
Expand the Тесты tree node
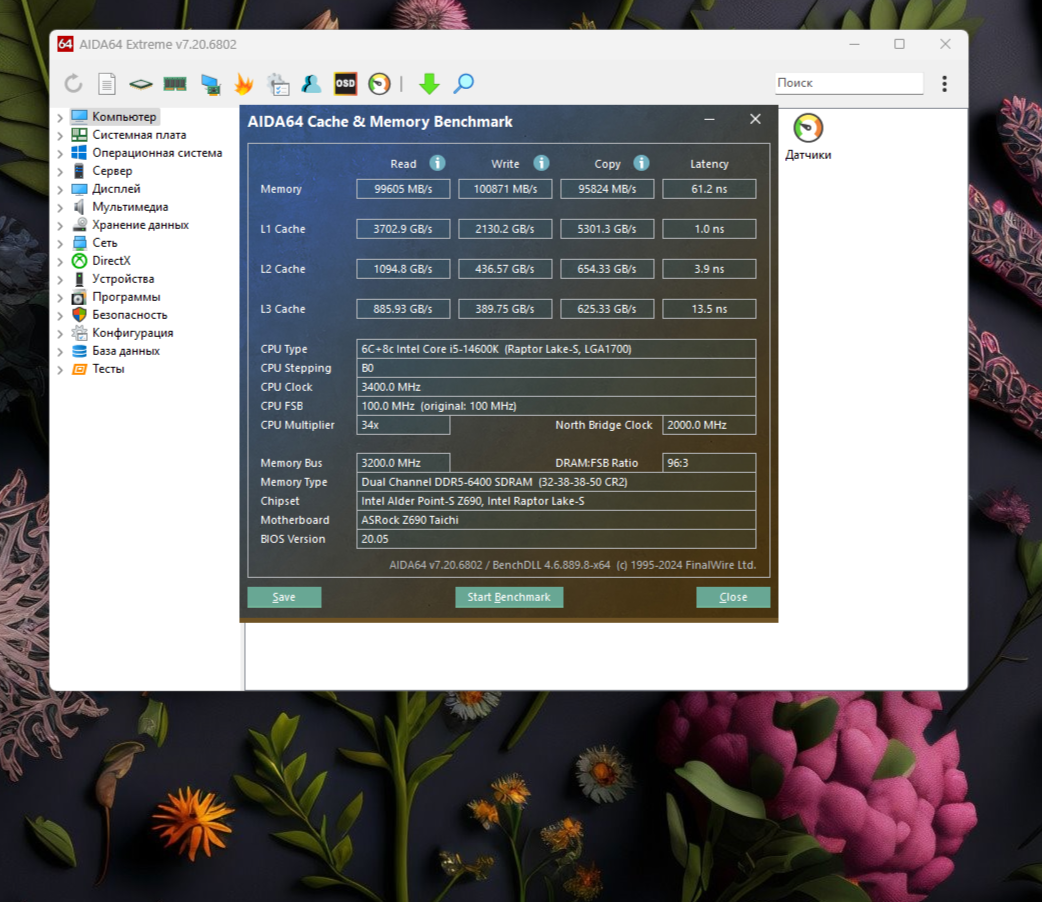pos(60,370)
